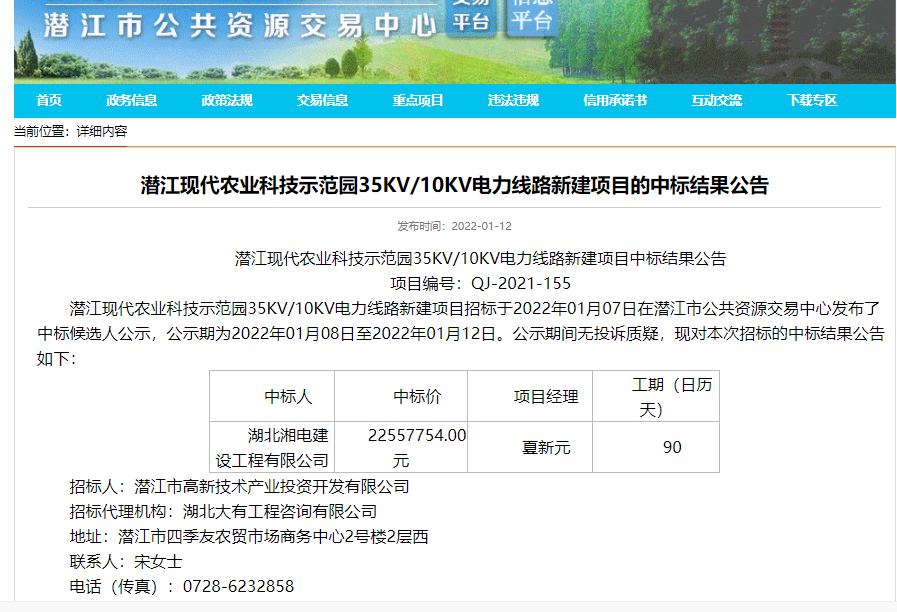The height and width of the screenshot is (612, 897).
Task: Go to the 政务信息 menu item
Action: [x=132, y=100]
